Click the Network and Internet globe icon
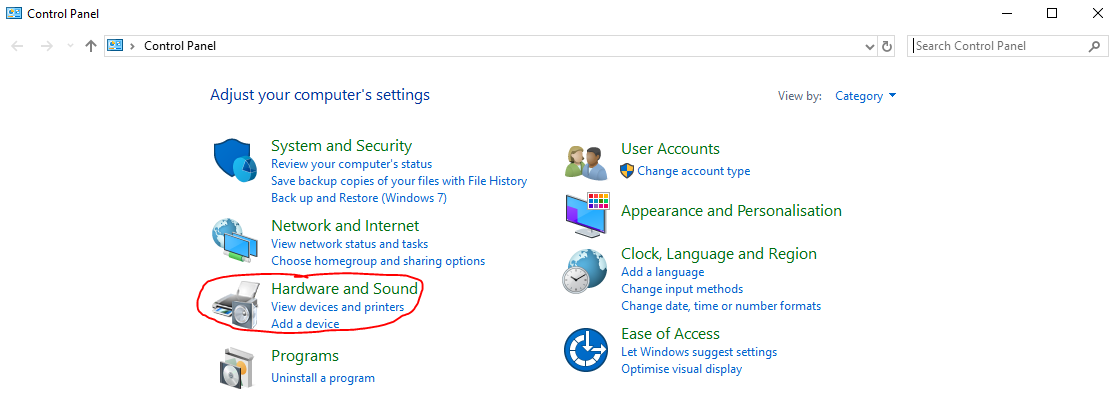Image resolution: width=1115 pixels, height=402 pixels. [236, 239]
